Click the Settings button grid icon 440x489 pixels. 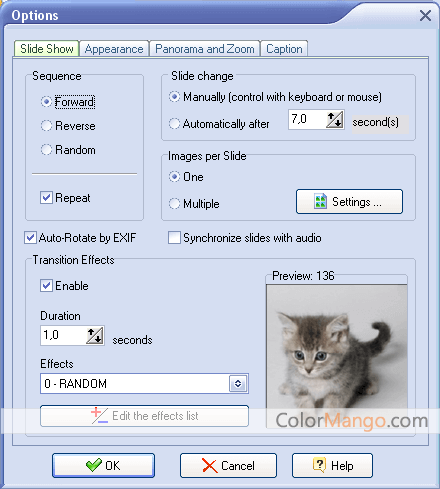(320, 201)
